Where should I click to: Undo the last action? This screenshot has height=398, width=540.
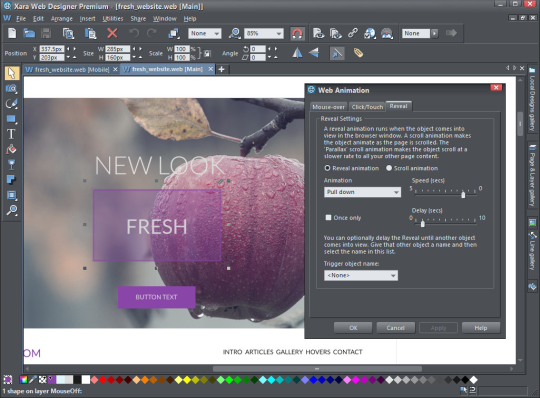(134, 33)
